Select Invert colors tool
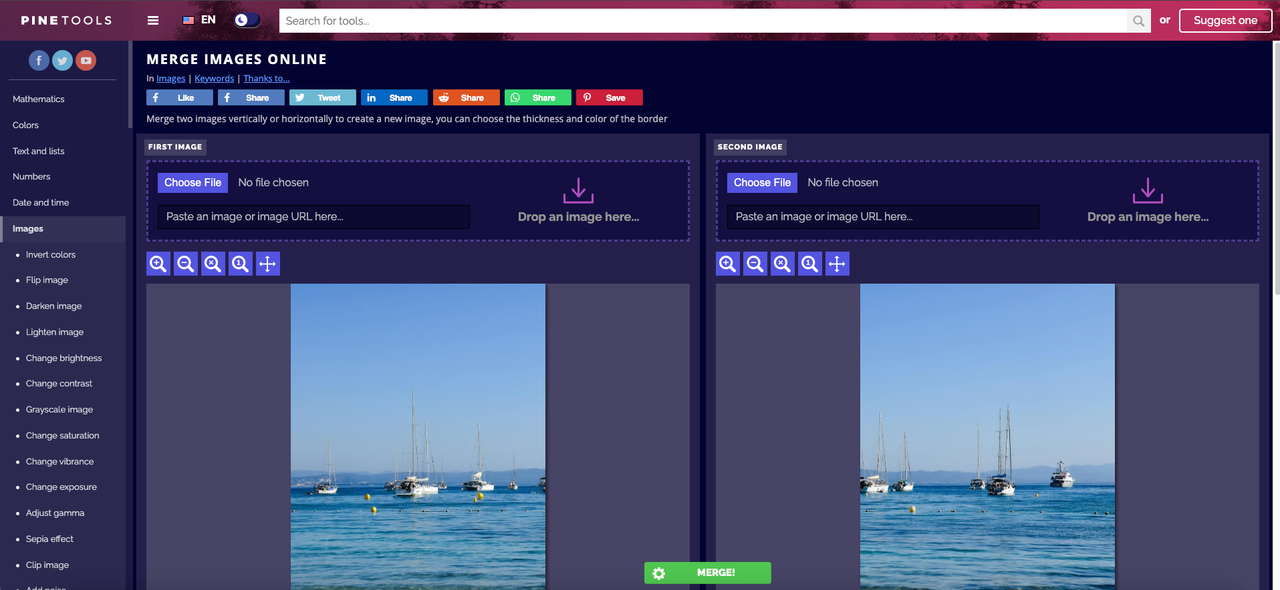Image resolution: width=1280 pixels, height=590 pixels. point(51,255)
